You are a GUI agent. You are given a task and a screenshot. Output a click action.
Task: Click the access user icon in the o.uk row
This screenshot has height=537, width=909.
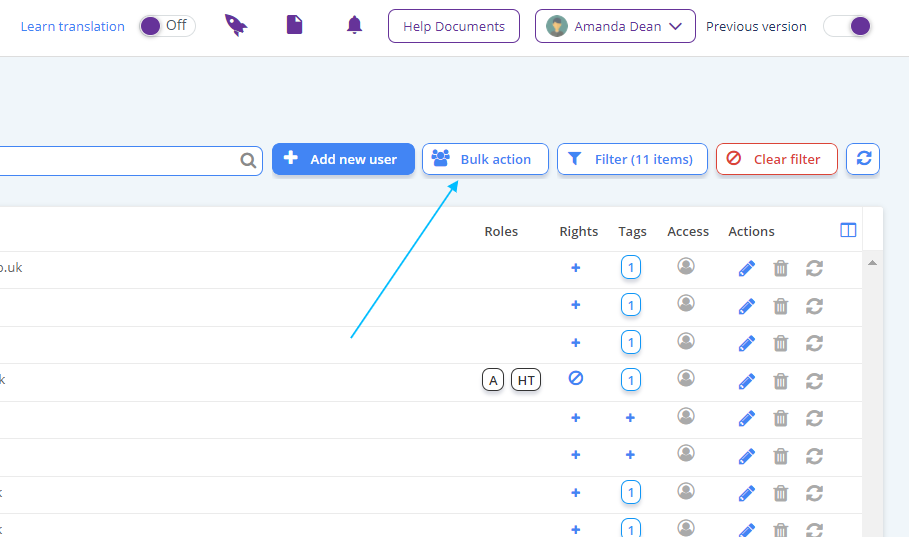tap(686, 266)
